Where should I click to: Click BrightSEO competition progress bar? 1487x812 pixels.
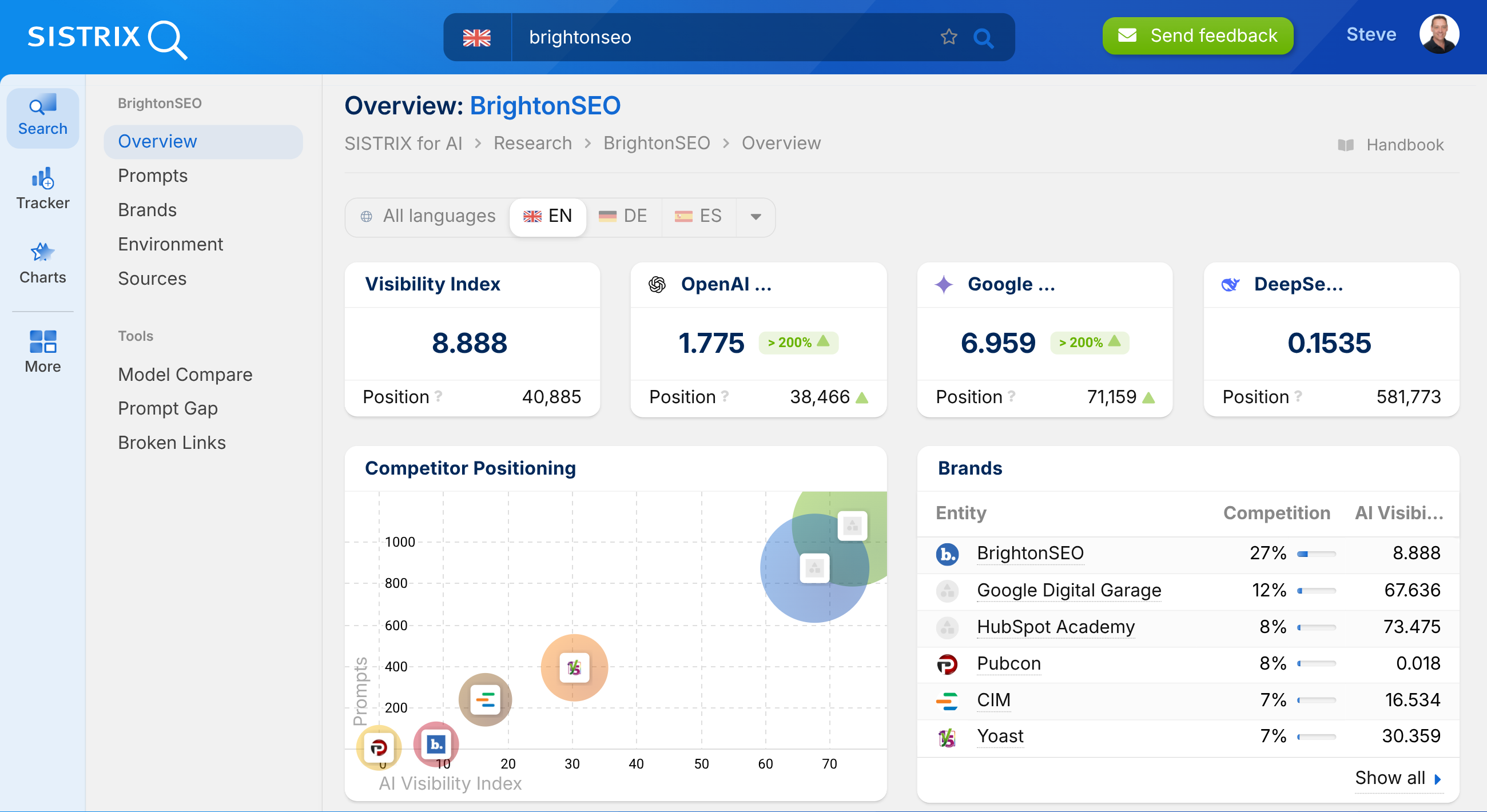1316,554
